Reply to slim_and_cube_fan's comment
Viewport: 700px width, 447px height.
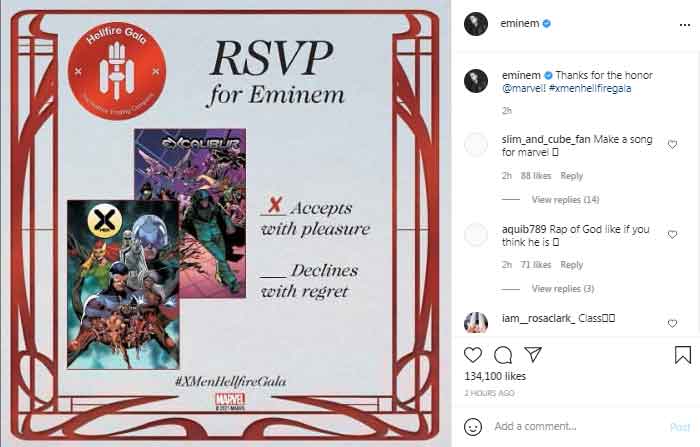571,176
